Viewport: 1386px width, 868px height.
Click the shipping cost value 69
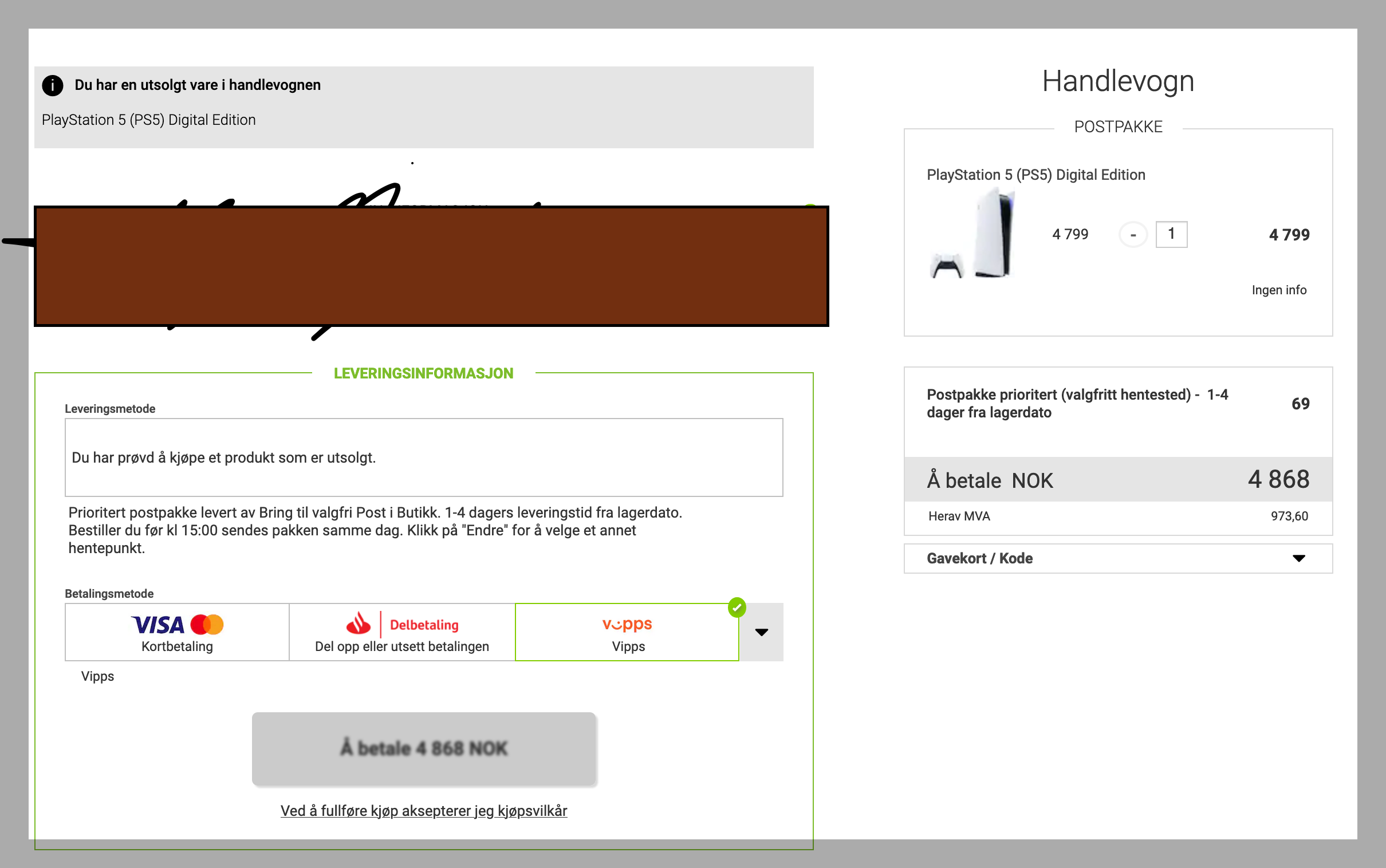(1301, 404)
